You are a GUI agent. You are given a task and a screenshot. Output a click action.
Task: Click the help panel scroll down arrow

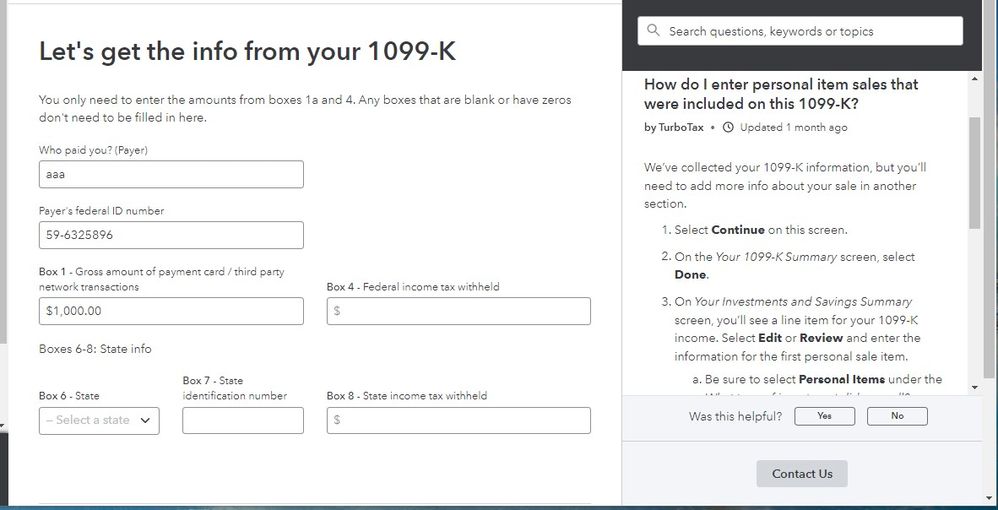975,387
